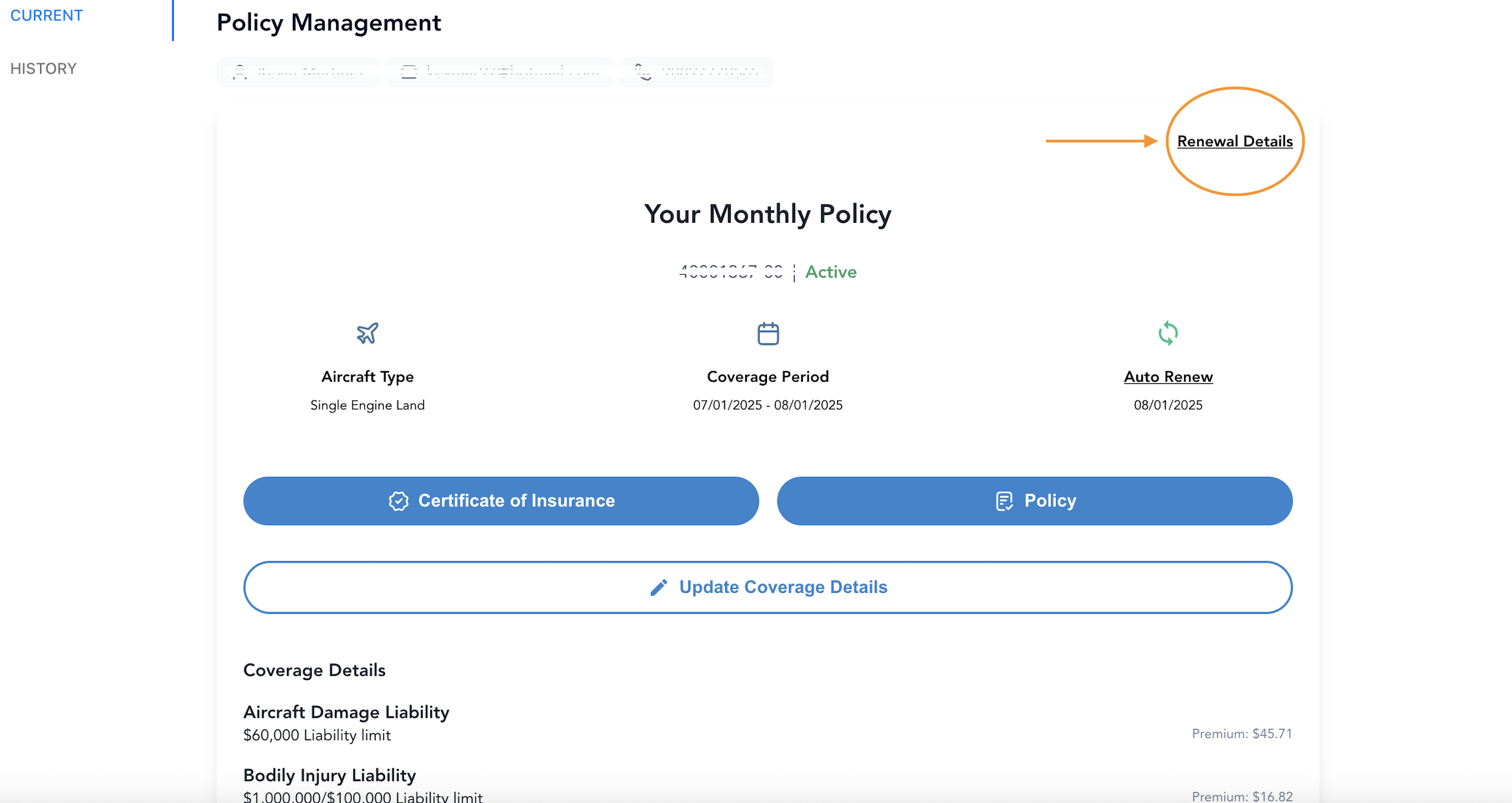The width and height of the screenshot is (1512, 803).
Task: Click the blurred phone number chip
Action: click(x=696, y=72)
